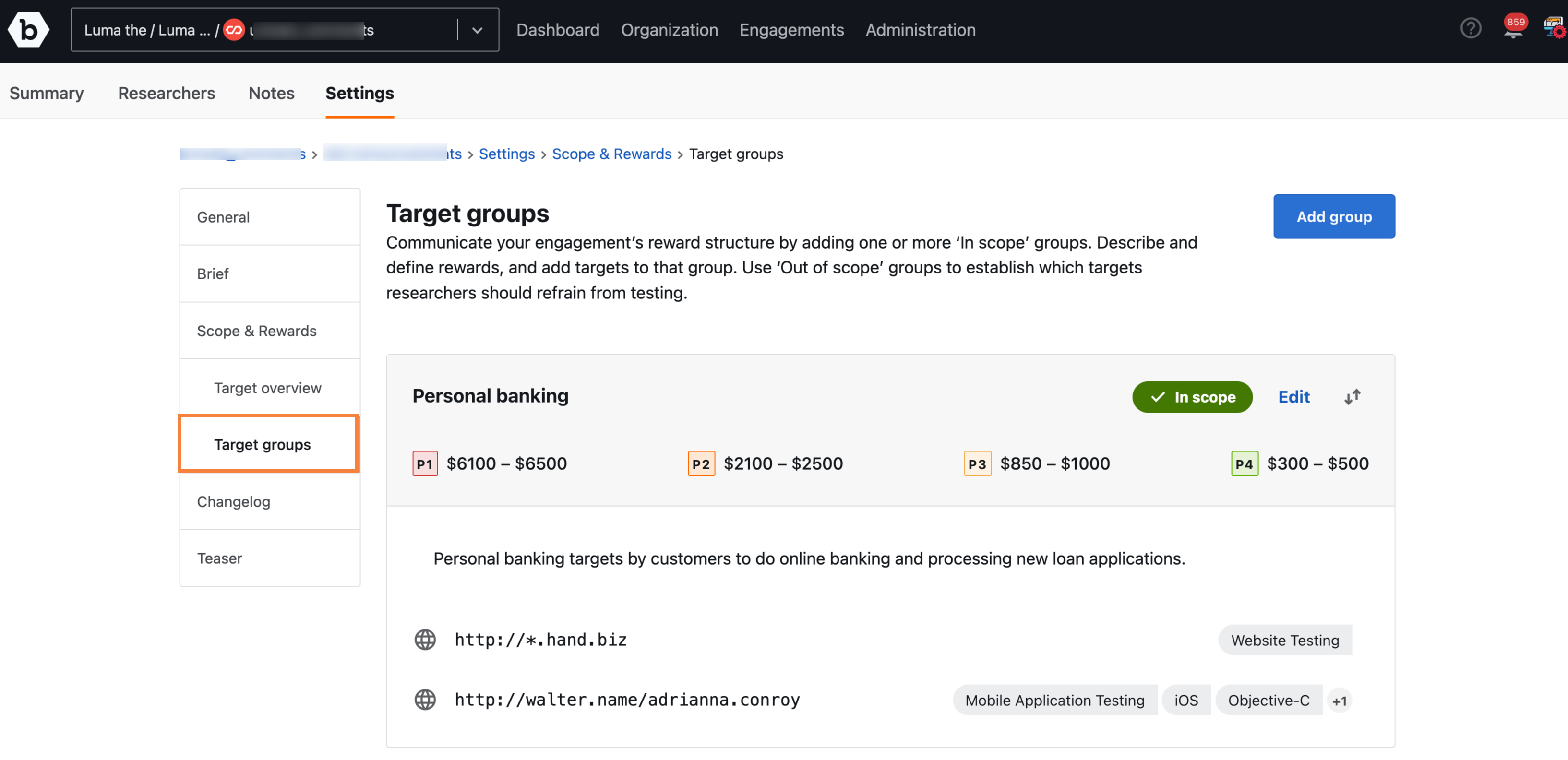This screenshot has width=1568, height=760.
Task: Open Brief in settings sidebar
Action: [x=270, y=274]
